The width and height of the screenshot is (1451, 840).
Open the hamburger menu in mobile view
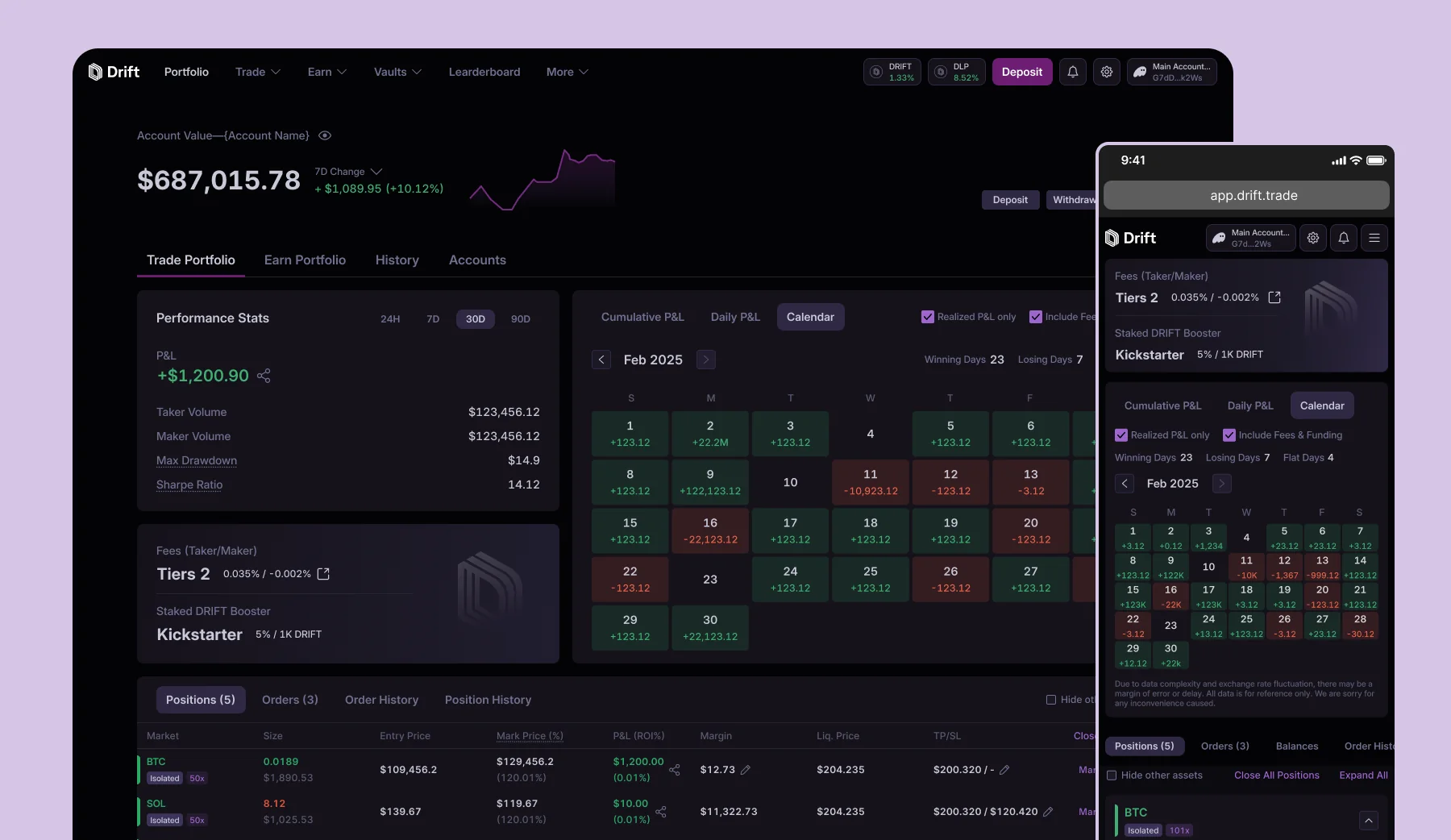pyautogui.click(x=1374, y=238)
